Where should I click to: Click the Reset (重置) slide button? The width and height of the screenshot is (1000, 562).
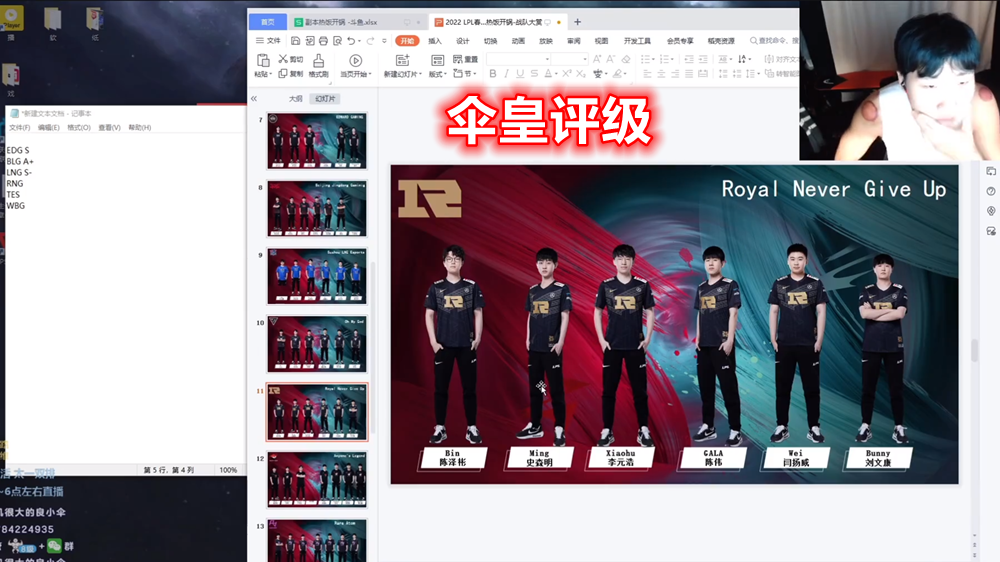466,59
